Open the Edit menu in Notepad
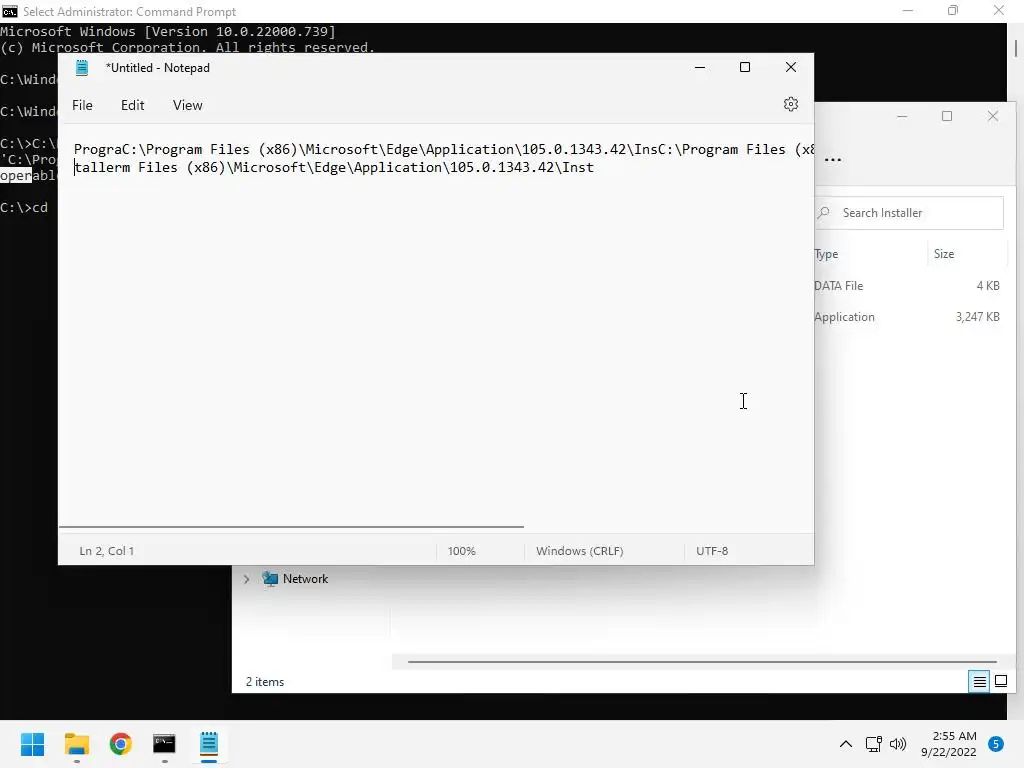Screen dimensions: 1024x768 click(x=133, y=105)
